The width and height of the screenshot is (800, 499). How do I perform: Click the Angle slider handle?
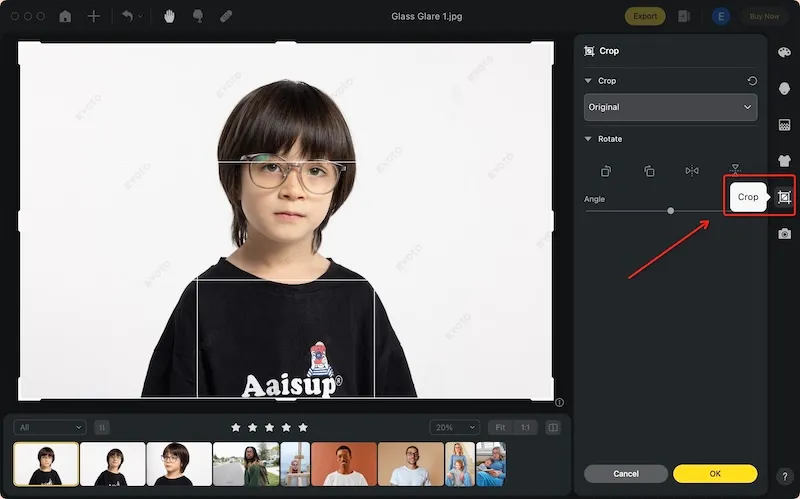pyautogui.click(x=670, y=211)
